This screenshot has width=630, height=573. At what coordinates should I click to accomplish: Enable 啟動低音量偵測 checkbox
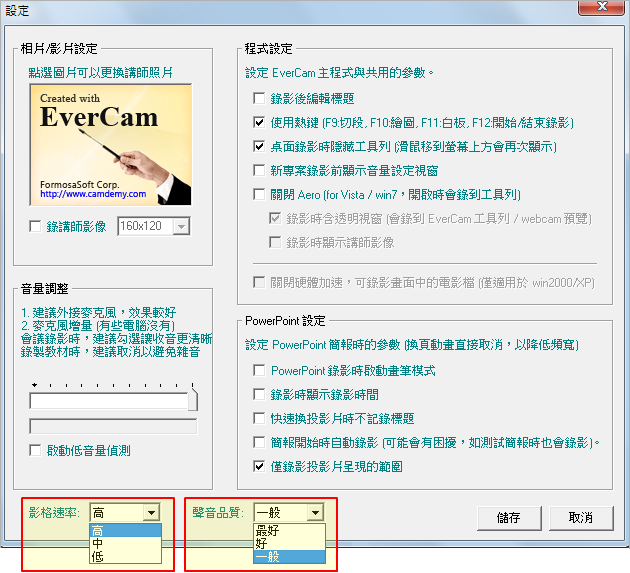coord(37,451)
